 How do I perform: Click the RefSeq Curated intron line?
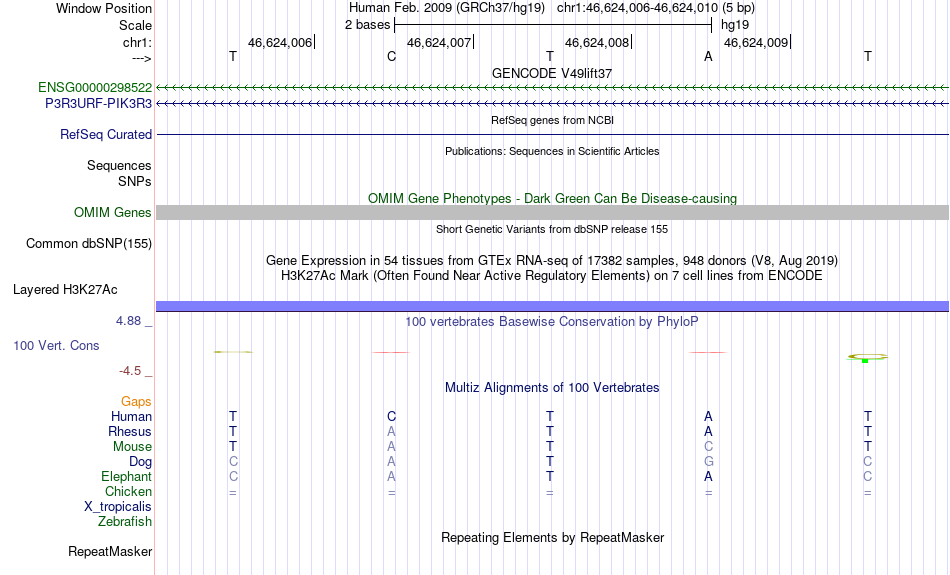[x=553, y=135]
